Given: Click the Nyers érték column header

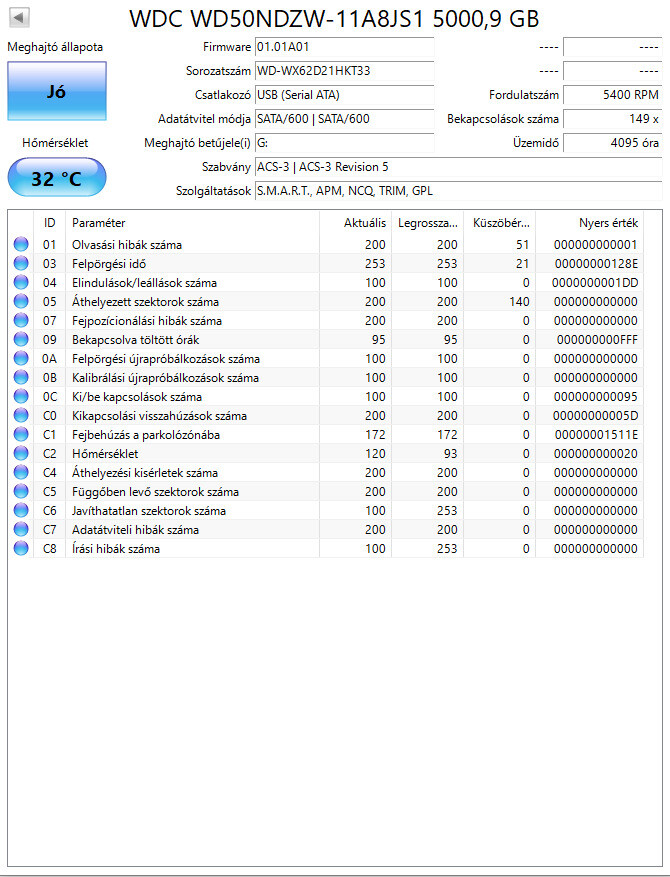Looking at the screenshot, I should (590, 223).
